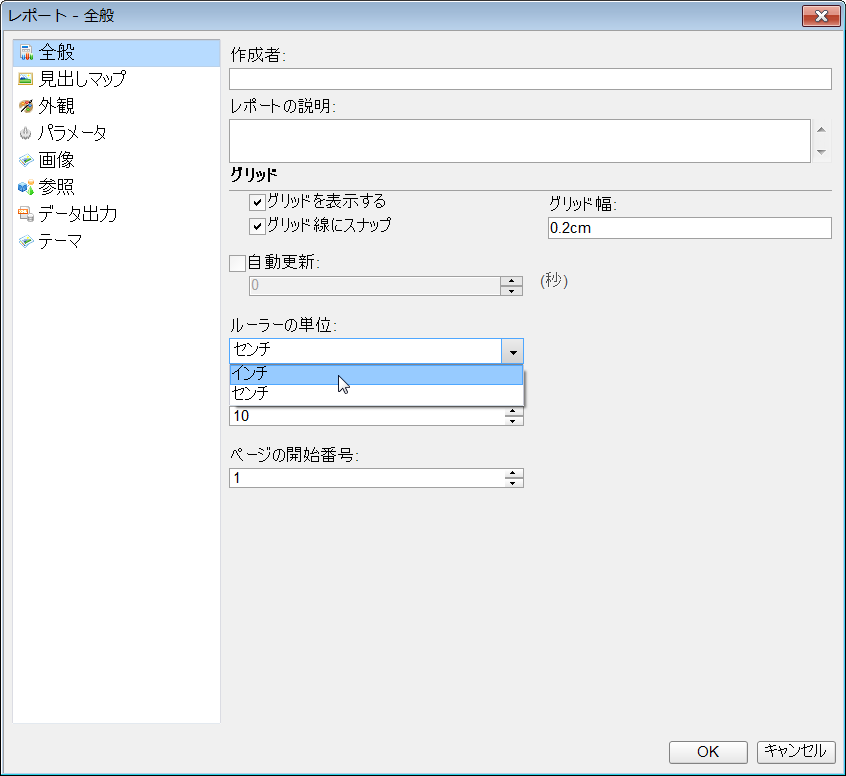
Task: Open the 外観 appearance icon
Action: tap(26, 106)
